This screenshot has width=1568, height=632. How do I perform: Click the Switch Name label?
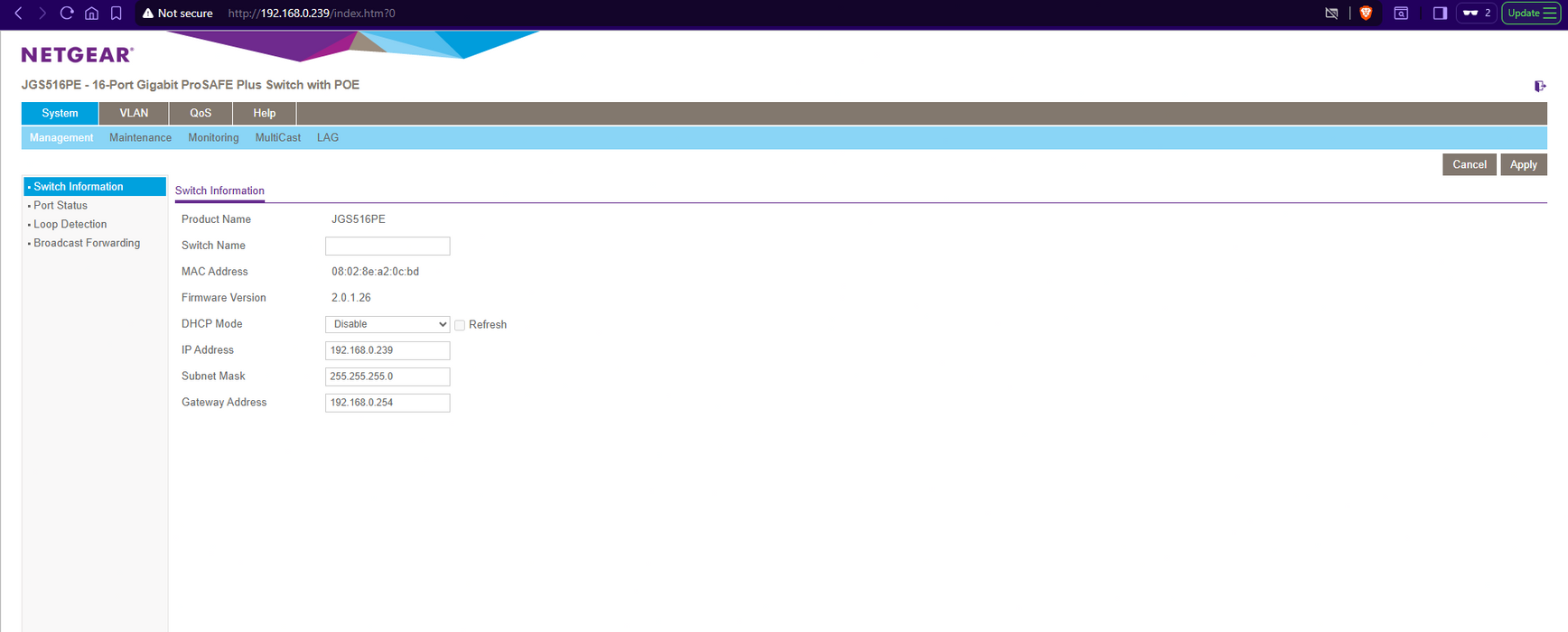pos(213,246)
